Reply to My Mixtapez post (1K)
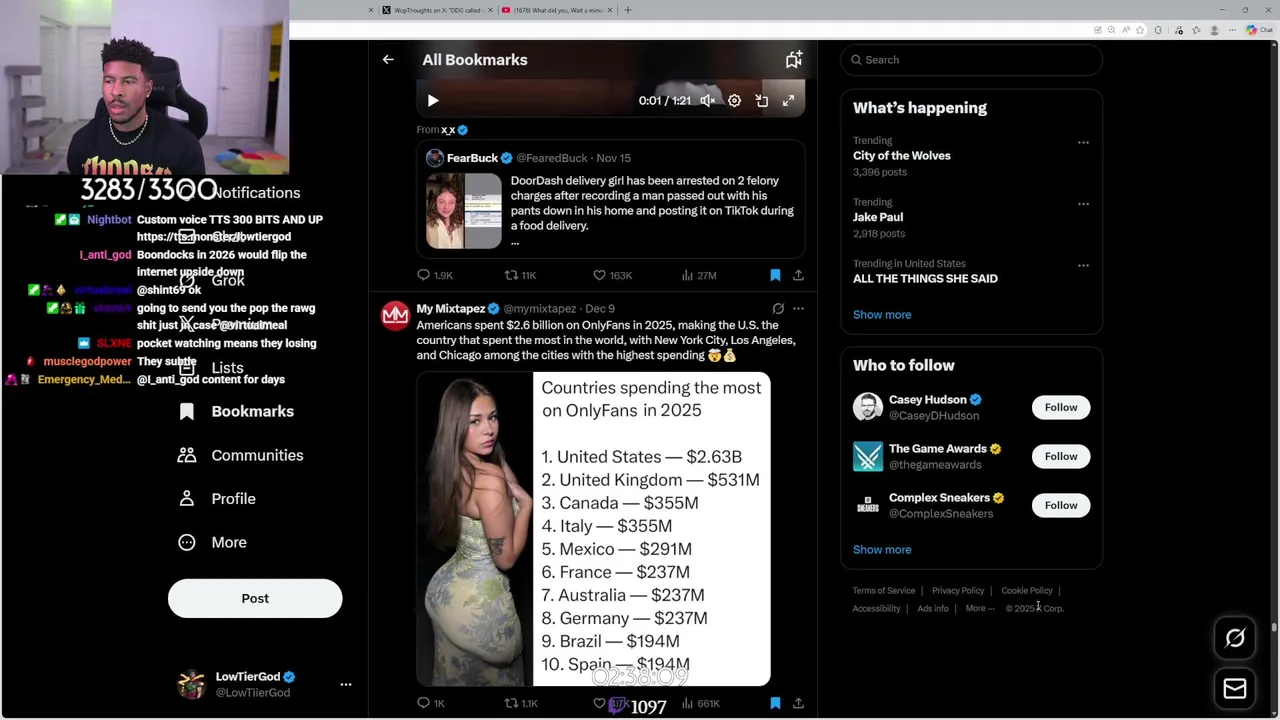The width and height of the screenshot is (1280, 720). 431,704
